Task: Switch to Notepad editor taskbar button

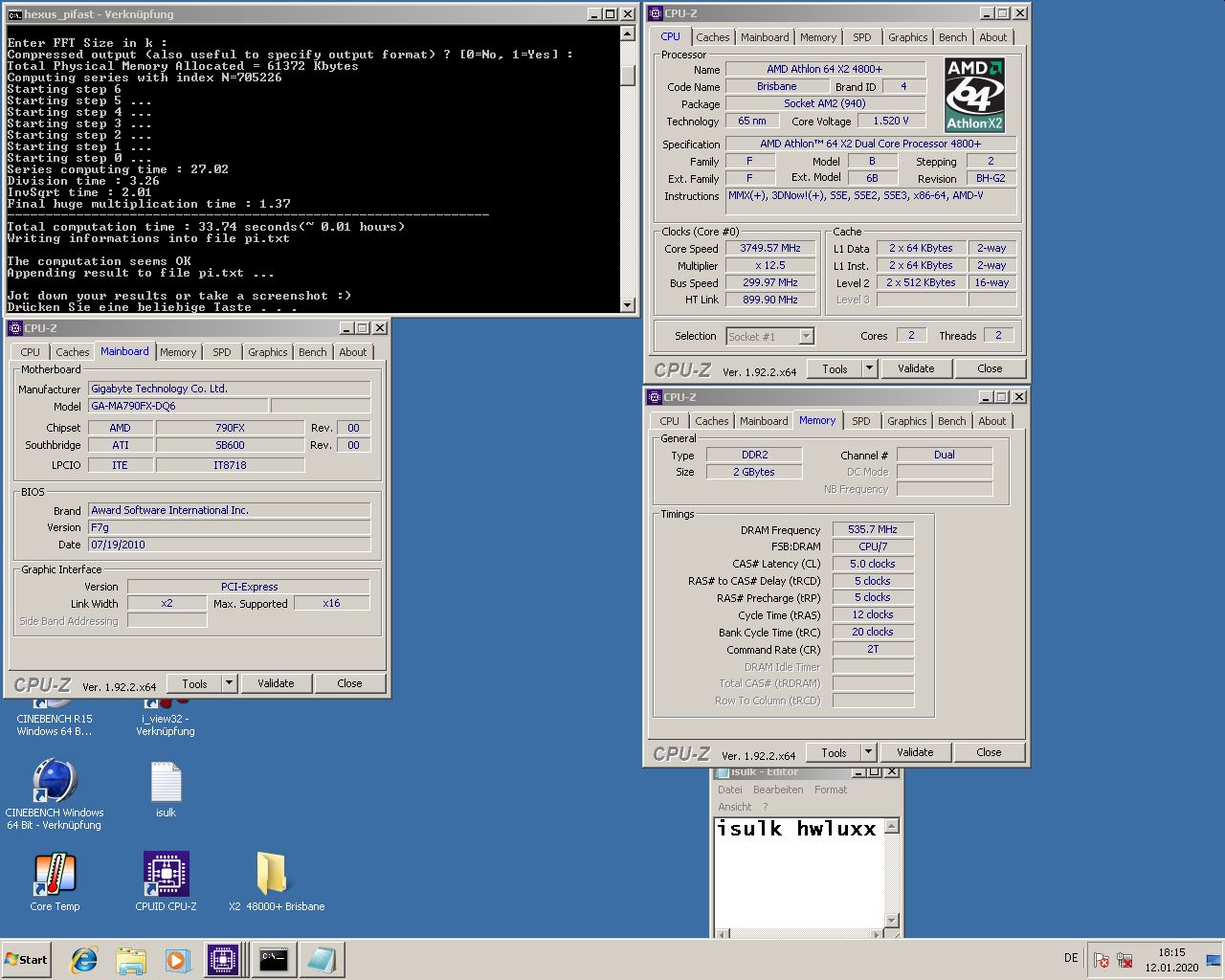Action: (x=321, y=960)
